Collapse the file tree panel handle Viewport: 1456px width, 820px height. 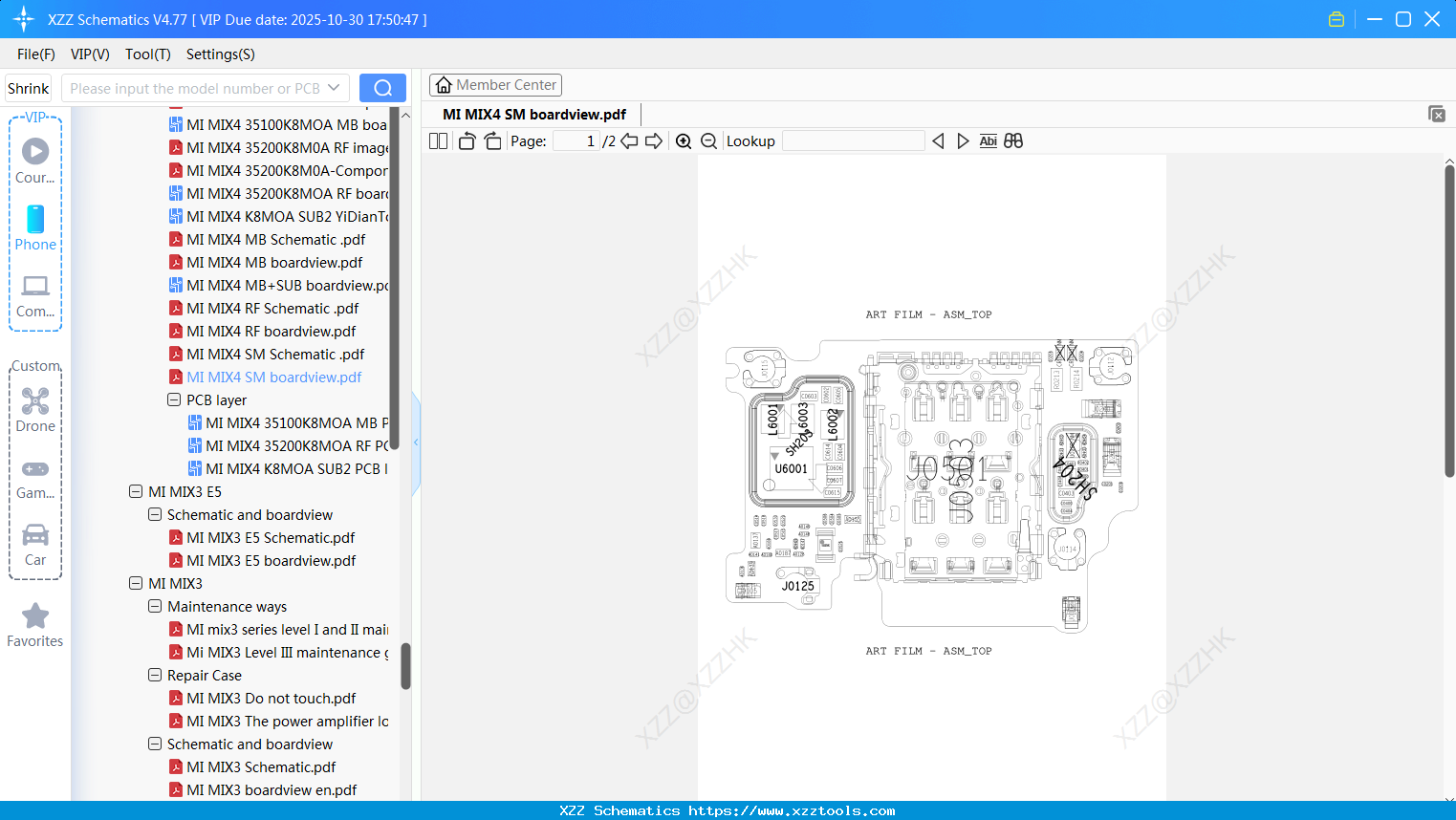[416, 442]
